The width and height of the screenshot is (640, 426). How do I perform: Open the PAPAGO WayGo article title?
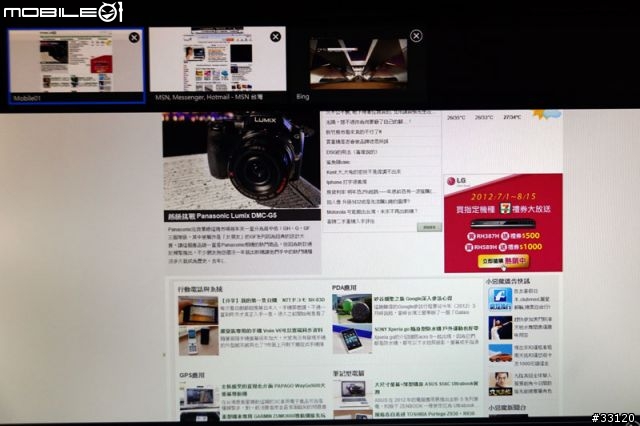(x=273, y=390)
